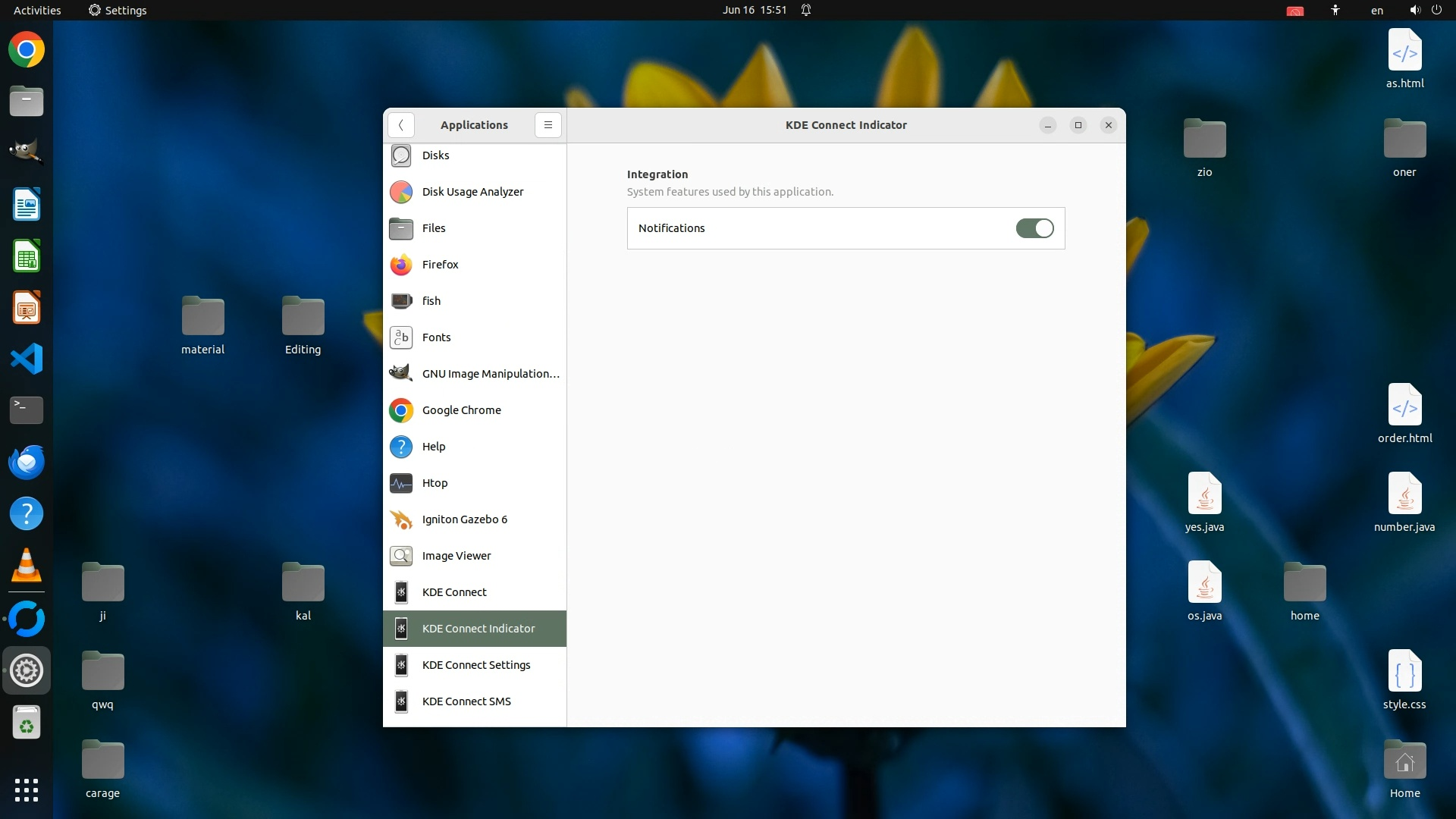This screenshot has height=819, width=1456.
Task: Open the Settings app menu in top bar
Action: tap(118, 11)
